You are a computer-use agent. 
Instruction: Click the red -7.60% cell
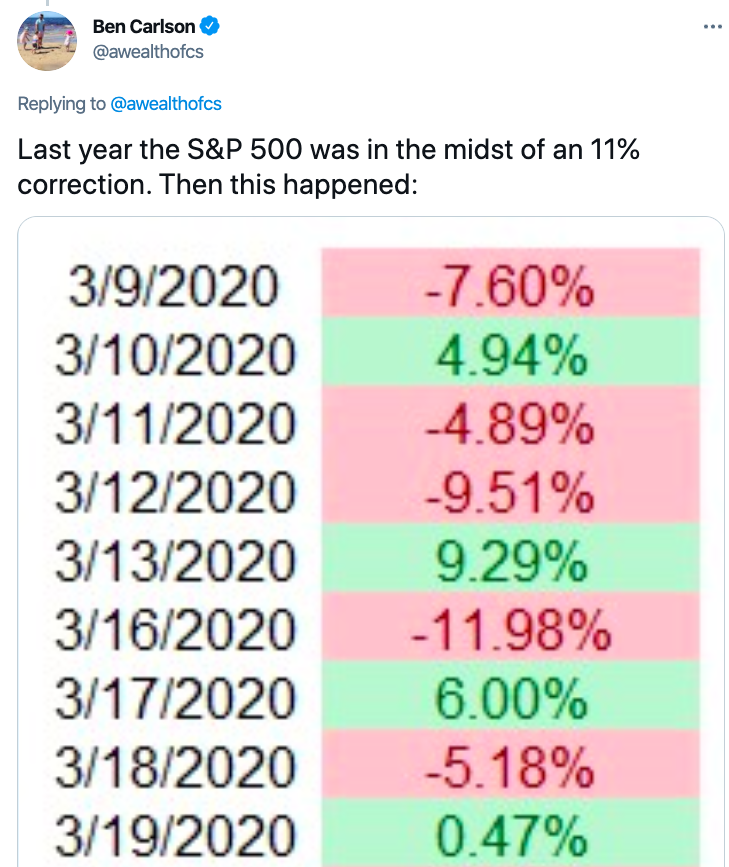510,291
